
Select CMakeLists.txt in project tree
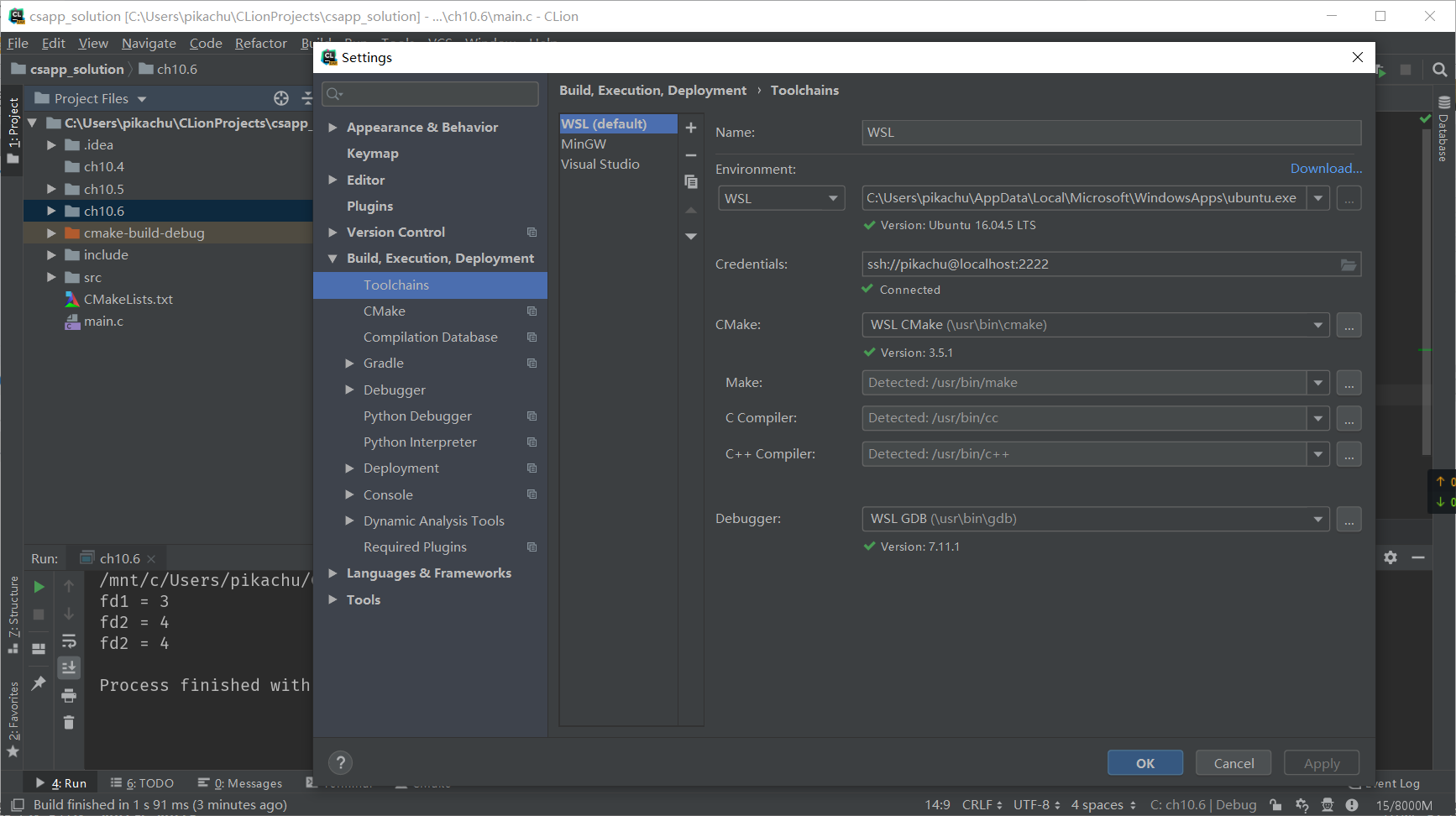128,300
